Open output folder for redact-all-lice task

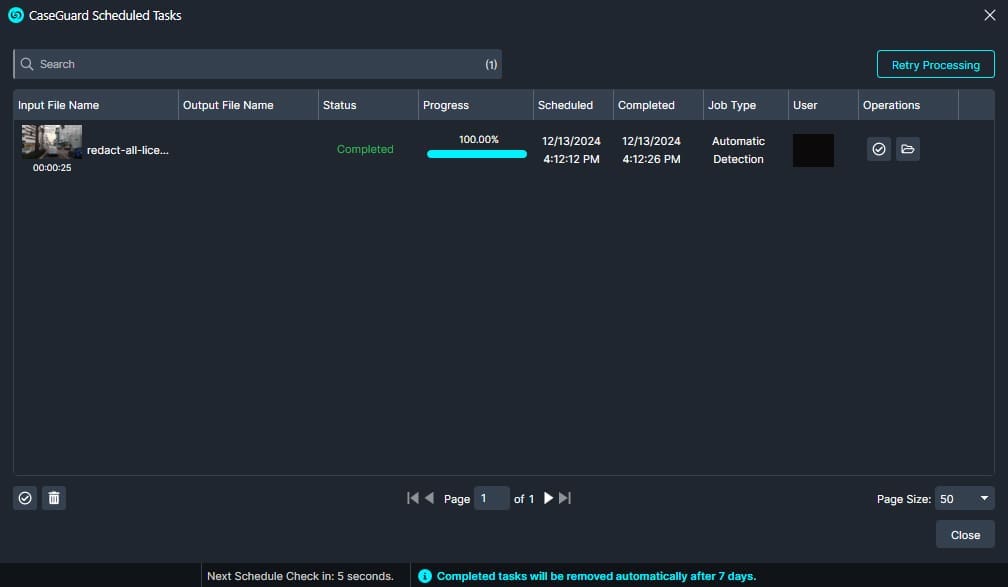coord(908,149)
